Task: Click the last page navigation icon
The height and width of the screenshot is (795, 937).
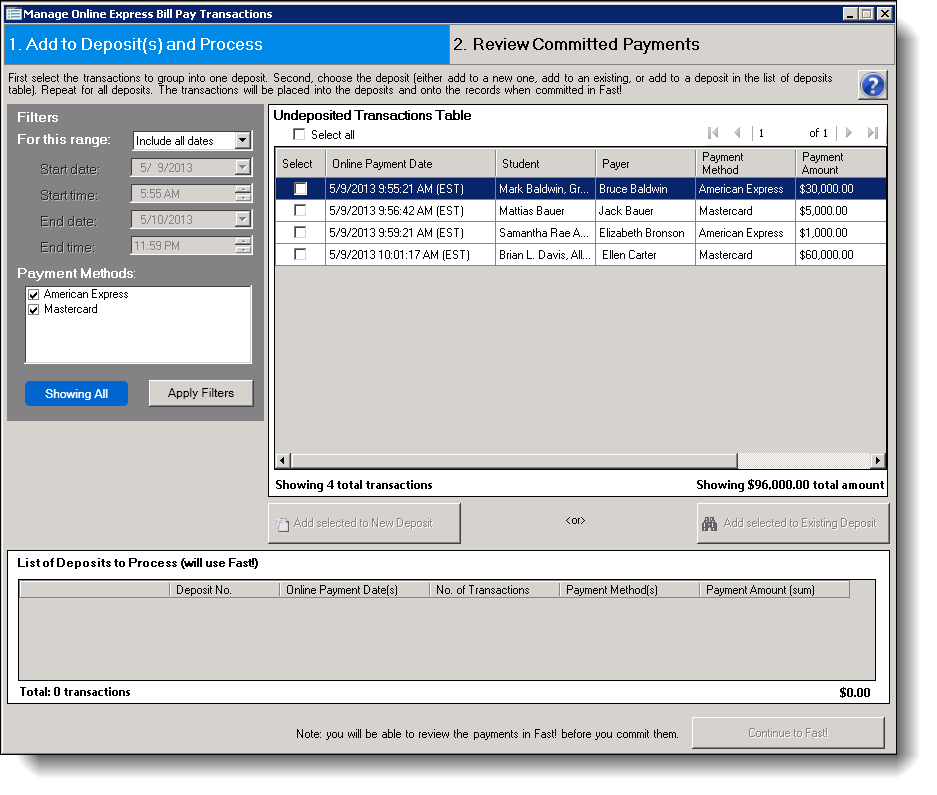Action: click(873, 132)
